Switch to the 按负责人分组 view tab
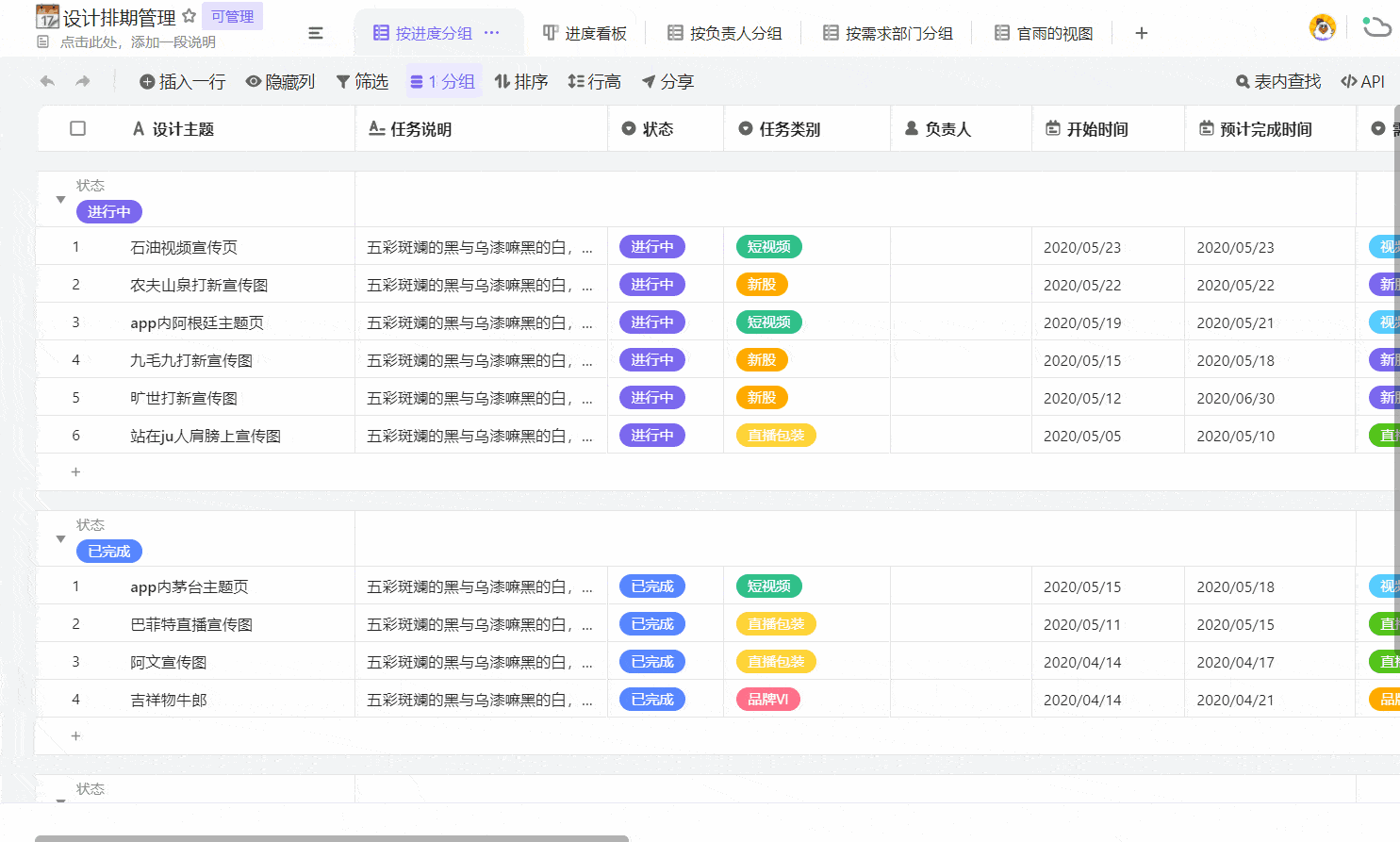This screenshot has width=1400, height=842. 724,33
